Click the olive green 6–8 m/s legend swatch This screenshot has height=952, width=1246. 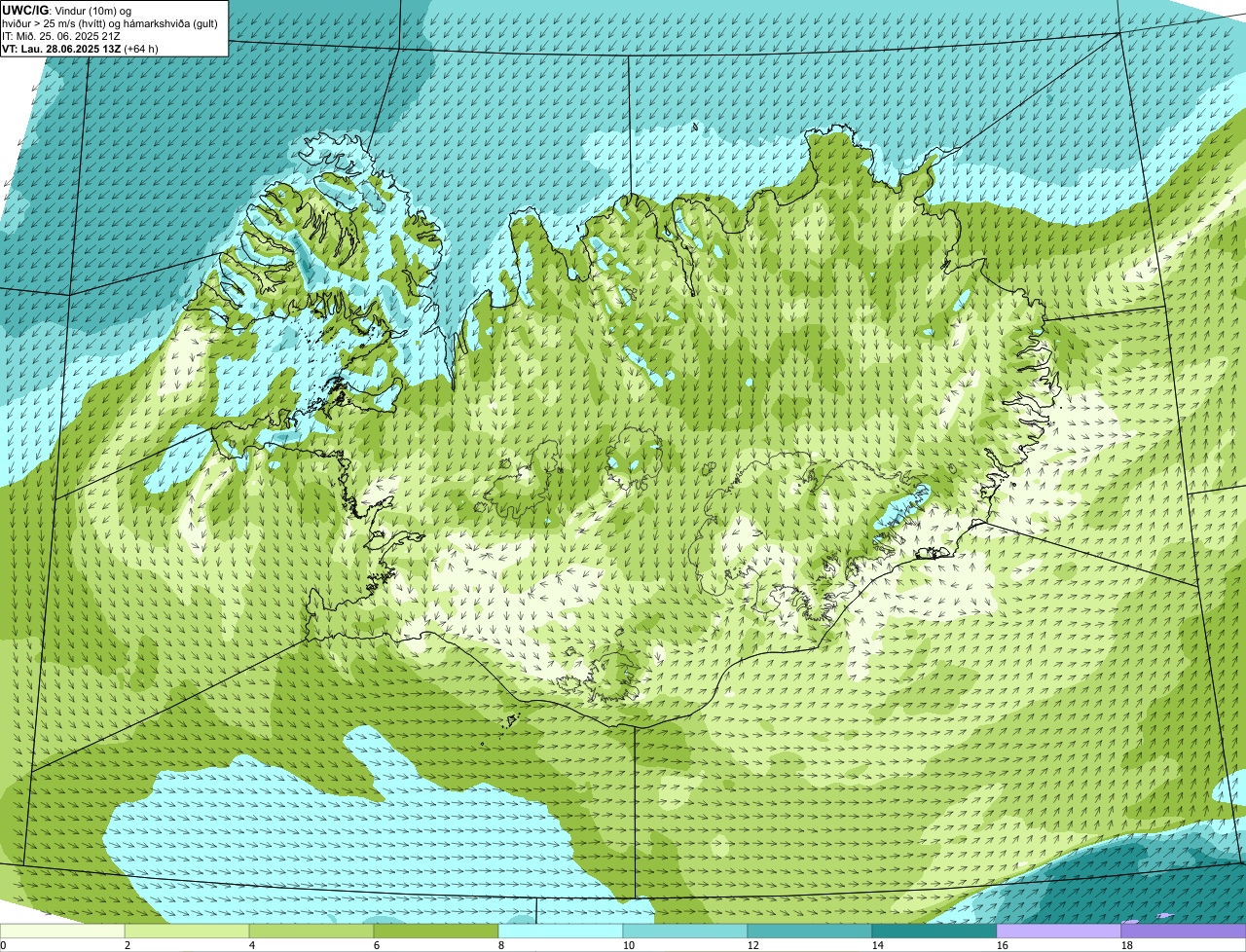[436, 932]
